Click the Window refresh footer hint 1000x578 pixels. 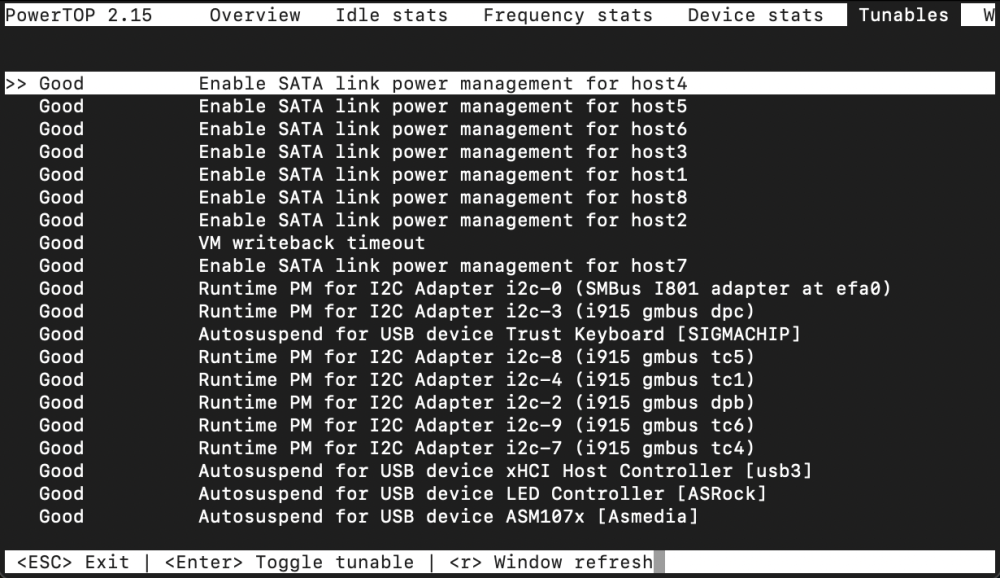pyautogui.click(x=551, y=562)
